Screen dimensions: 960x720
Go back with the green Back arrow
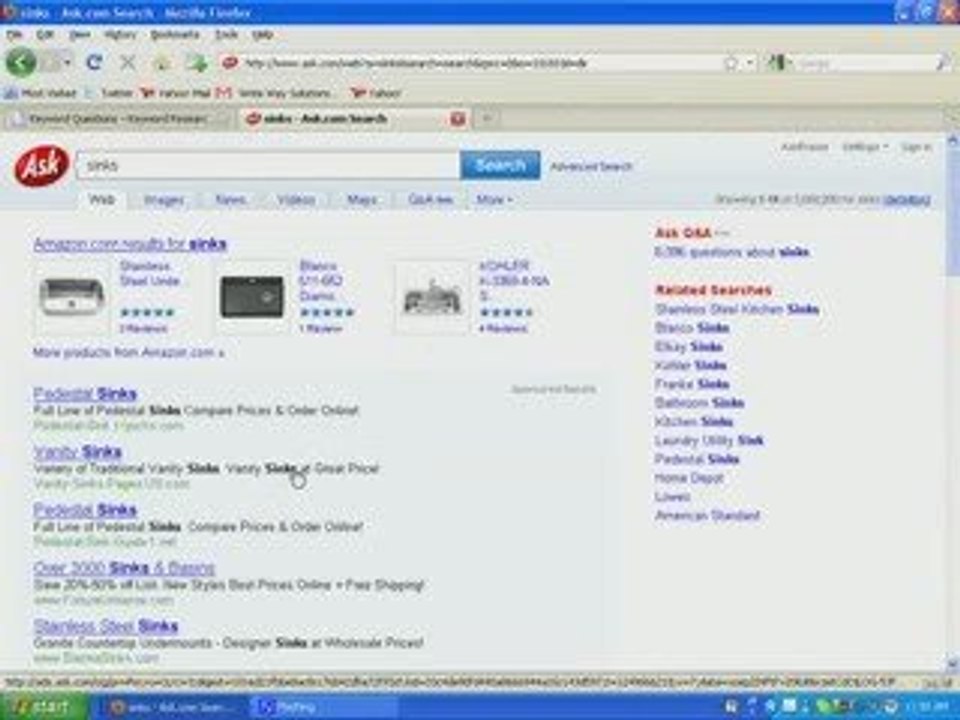pyautogui.click(x=21, y=62)
